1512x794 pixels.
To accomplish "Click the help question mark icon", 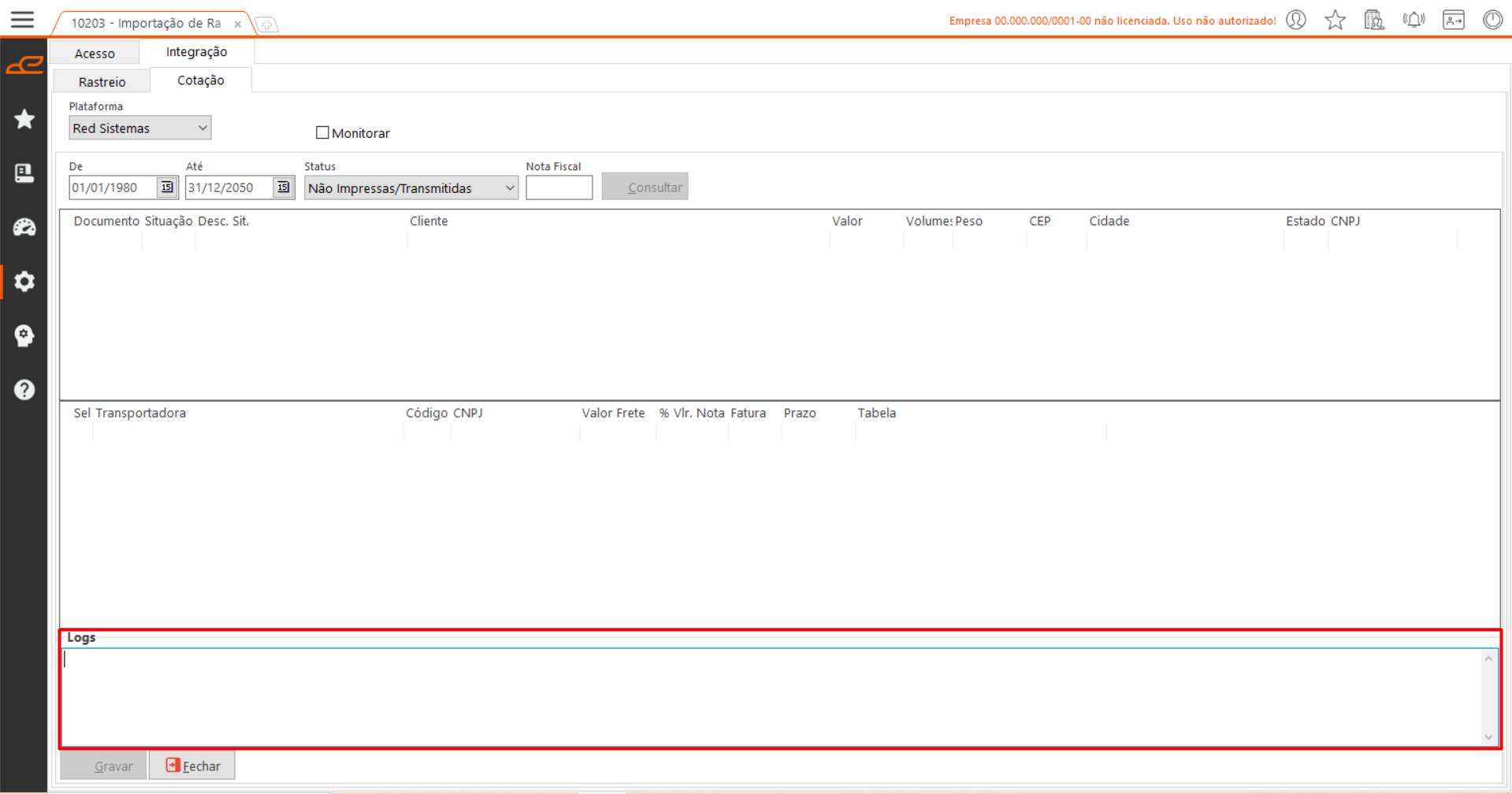I will click(24, 390).
